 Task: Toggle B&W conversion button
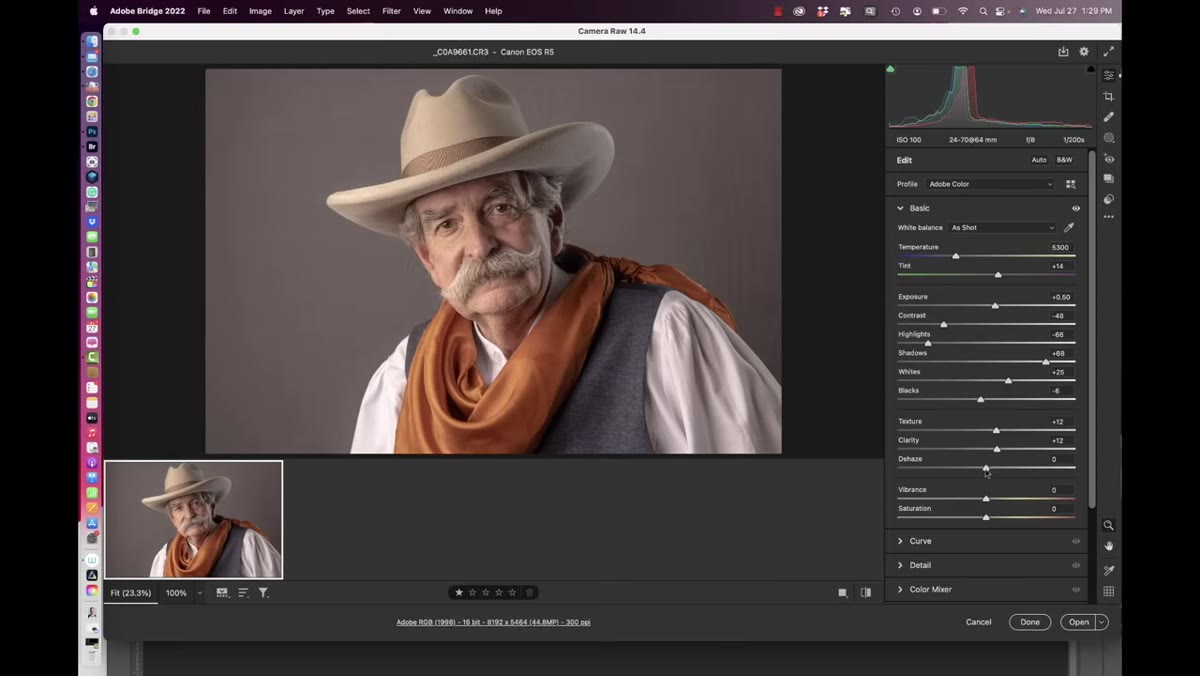click(x=1064, y=160)
